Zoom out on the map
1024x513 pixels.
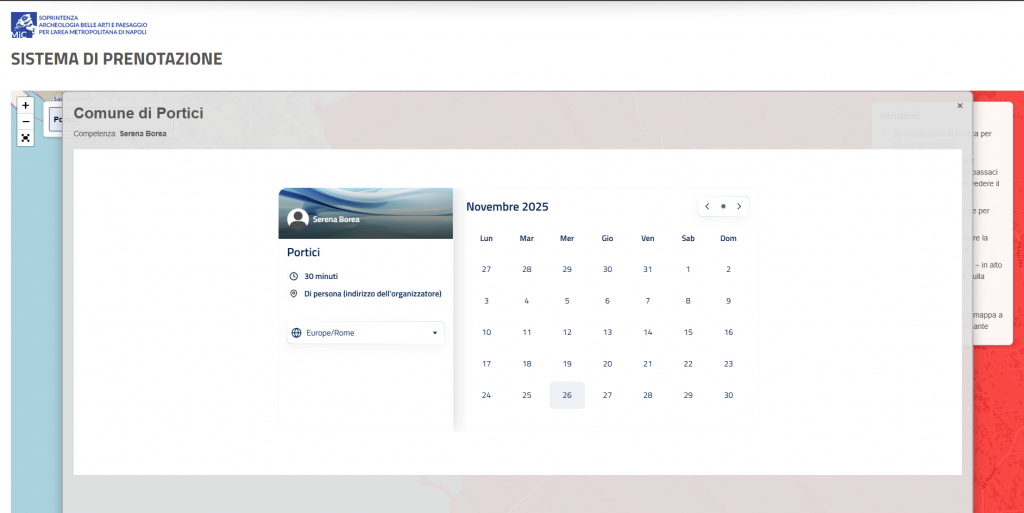(x=26, y=121)
